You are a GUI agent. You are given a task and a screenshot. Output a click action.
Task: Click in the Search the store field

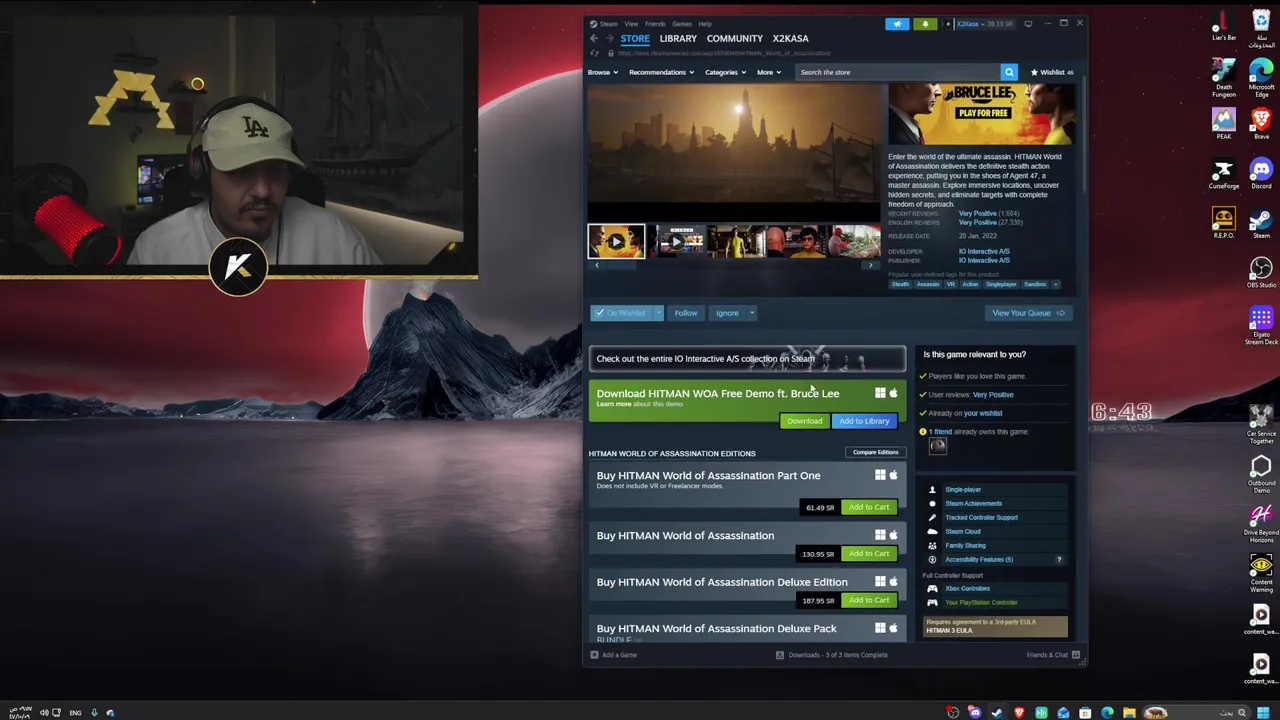pyautogui.click(x=897, y=72)
